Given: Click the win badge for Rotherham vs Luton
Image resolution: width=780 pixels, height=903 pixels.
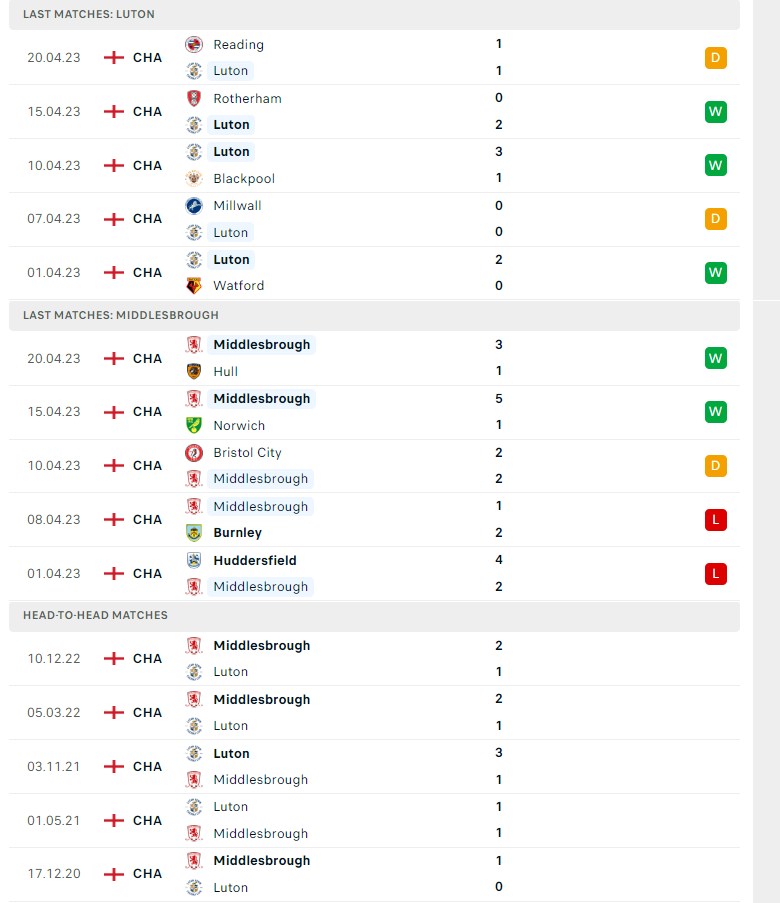Looking at the screenshot, I should (x=715, y=112).
